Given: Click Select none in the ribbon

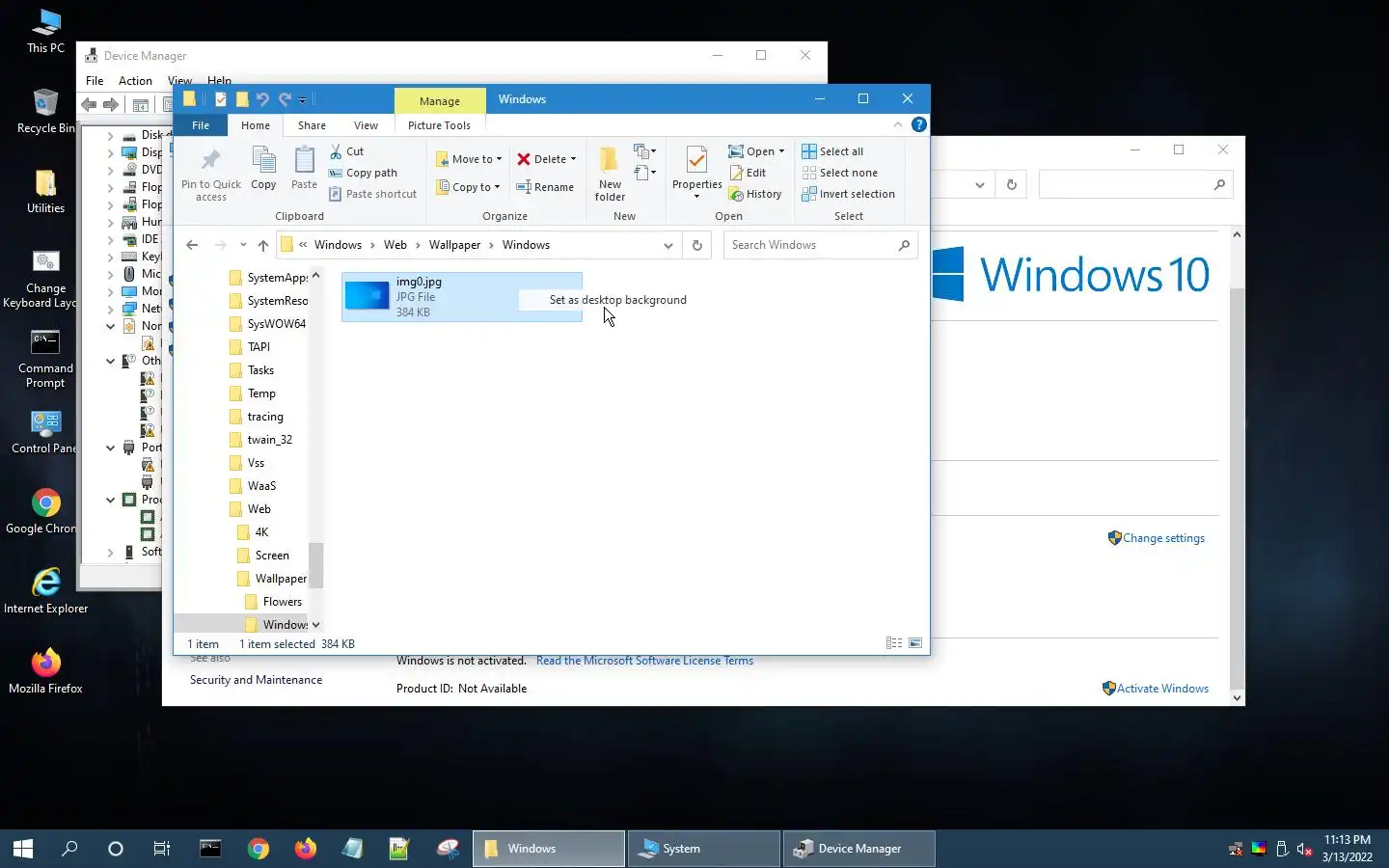Looking at the screenshot, I should 839,173.
